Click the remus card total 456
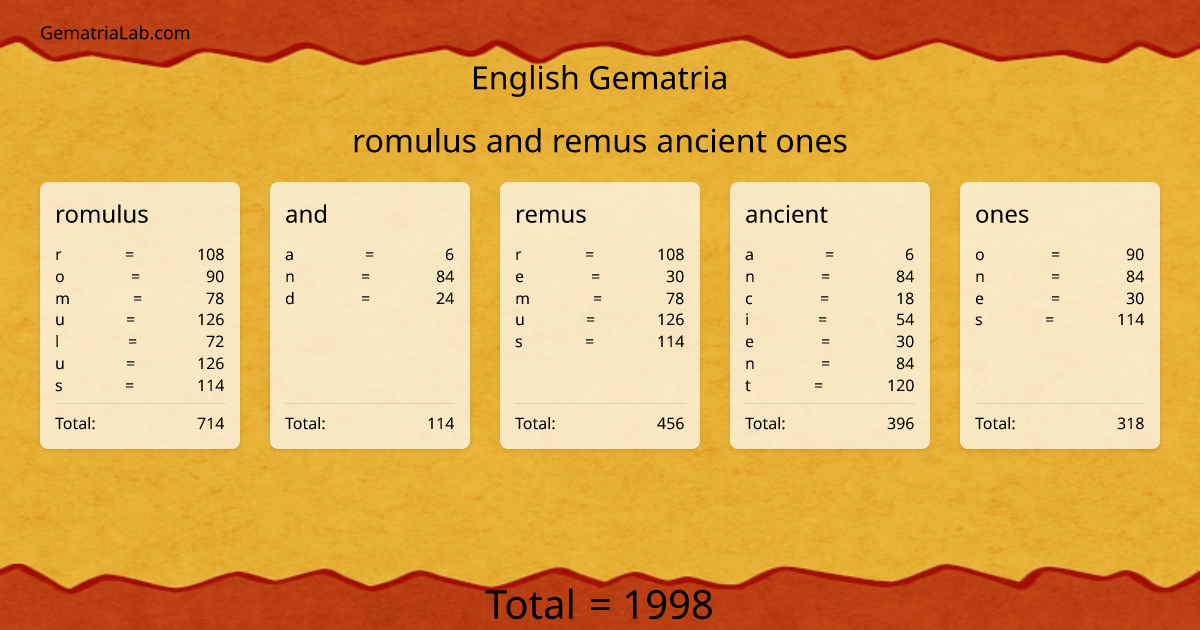This screenshot has width=1200, height=630. 671,423
